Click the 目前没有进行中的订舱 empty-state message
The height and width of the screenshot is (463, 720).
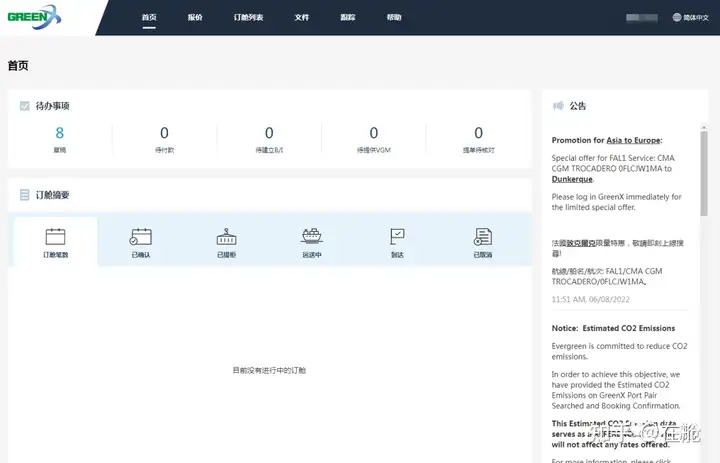[x=269, y=370]
